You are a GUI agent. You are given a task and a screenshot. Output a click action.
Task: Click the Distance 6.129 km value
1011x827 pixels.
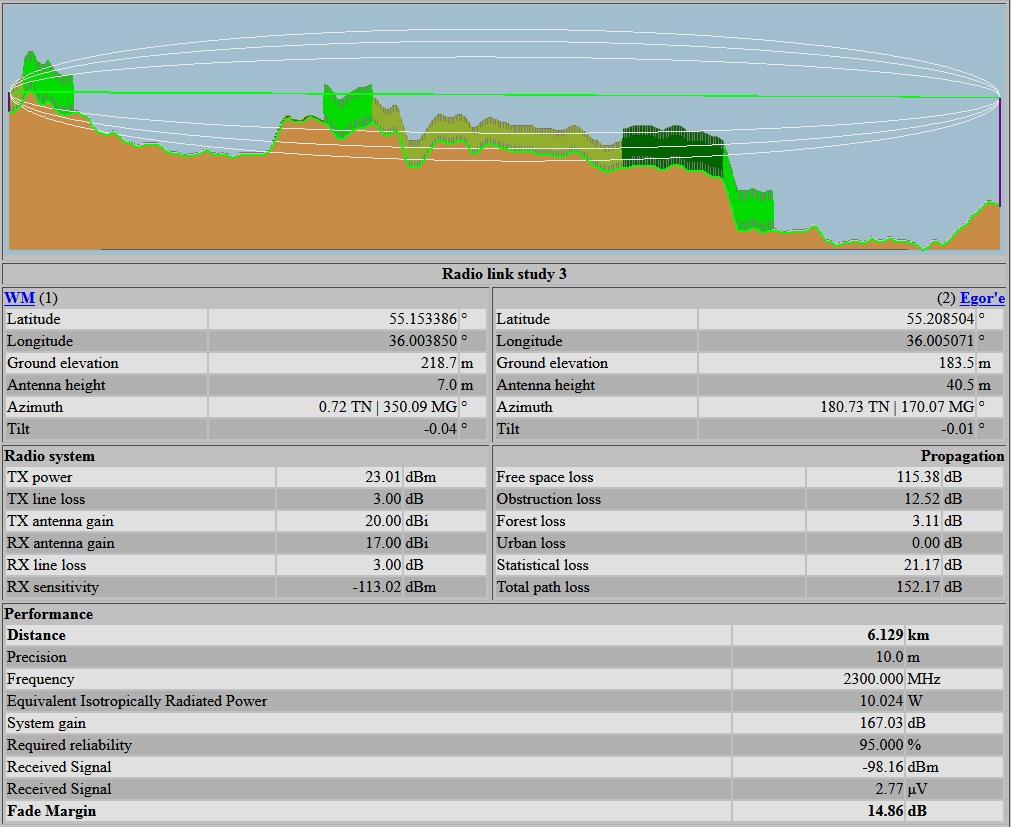(885, 635)
